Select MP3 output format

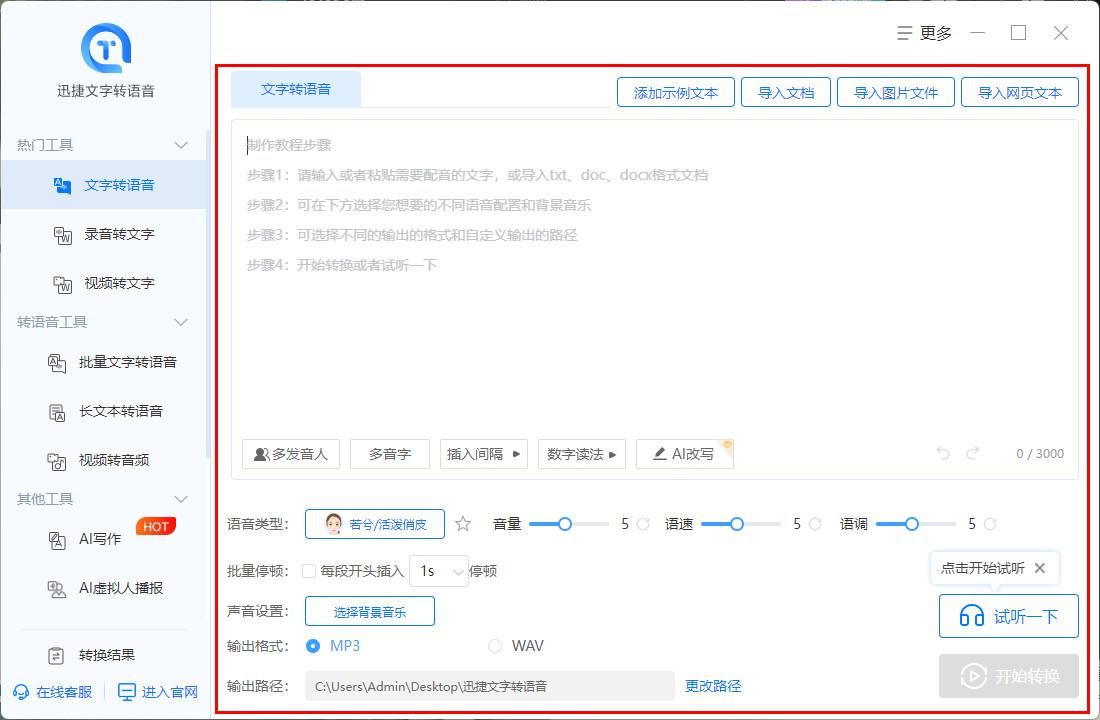pos(313,646)
